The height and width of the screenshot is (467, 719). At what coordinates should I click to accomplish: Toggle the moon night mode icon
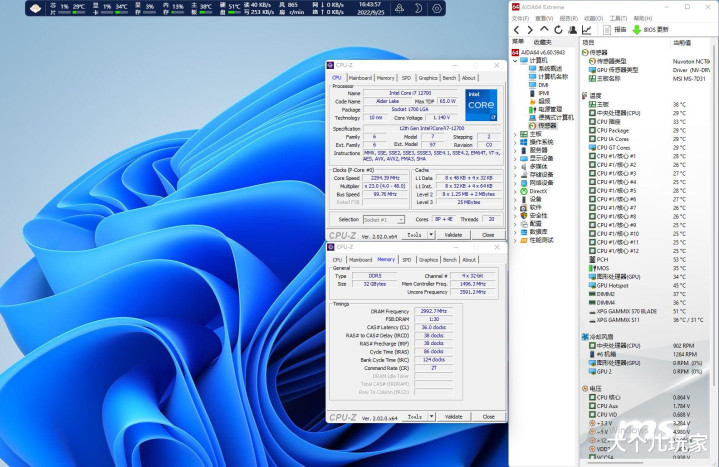(418, 8)
